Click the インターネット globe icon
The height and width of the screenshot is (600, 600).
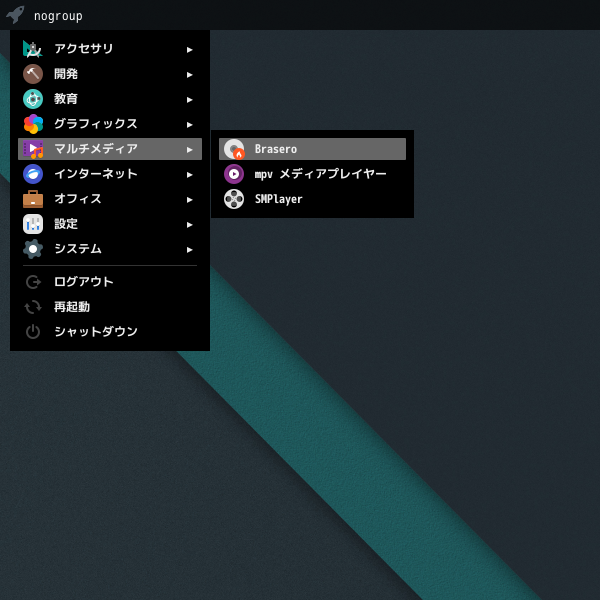tap(33, 174)
